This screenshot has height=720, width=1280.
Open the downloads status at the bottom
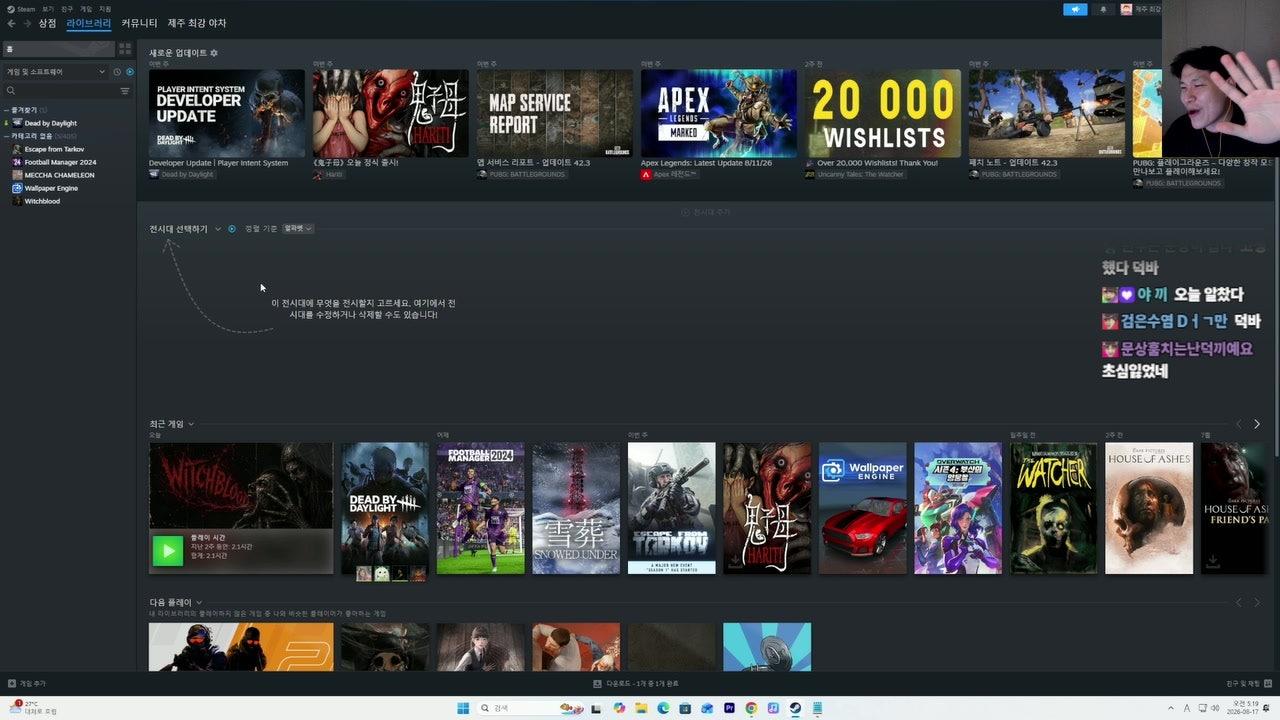click(x=636, y=683)
